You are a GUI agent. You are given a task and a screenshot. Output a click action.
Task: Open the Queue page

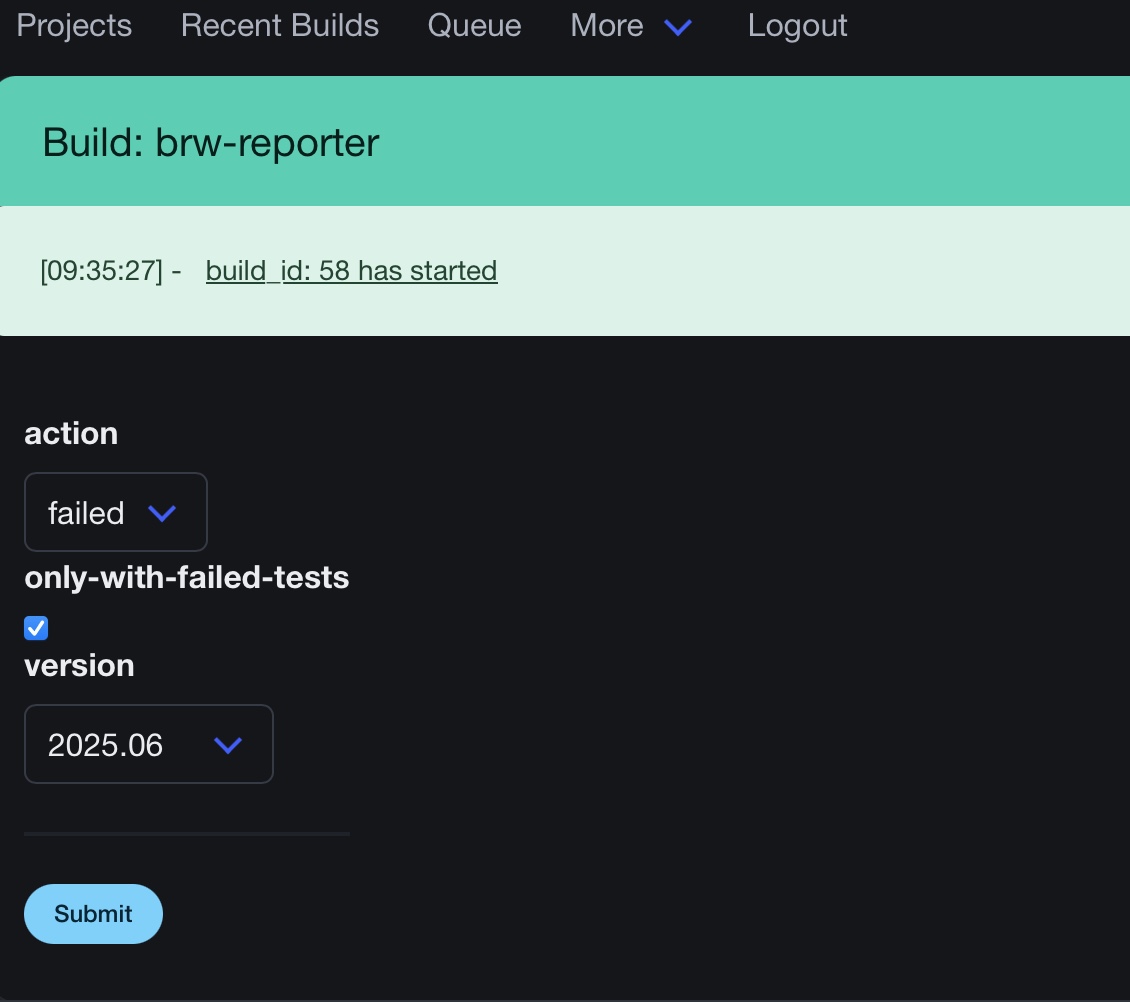(474, 26)
